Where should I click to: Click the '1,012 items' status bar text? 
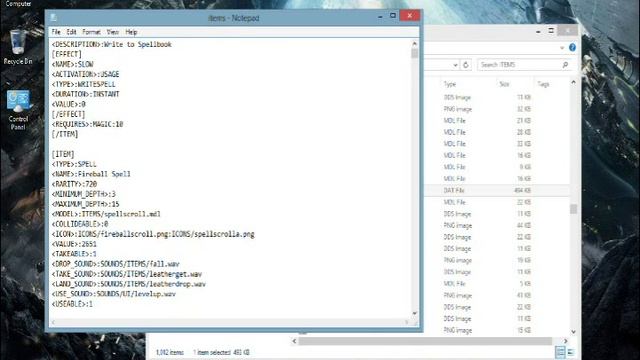pos(169,352)
